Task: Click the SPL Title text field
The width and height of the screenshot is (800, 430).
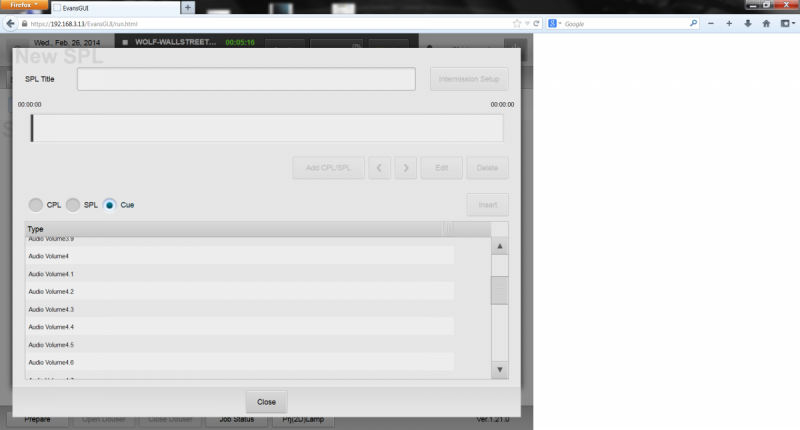Action: click(x=246, y=79)
